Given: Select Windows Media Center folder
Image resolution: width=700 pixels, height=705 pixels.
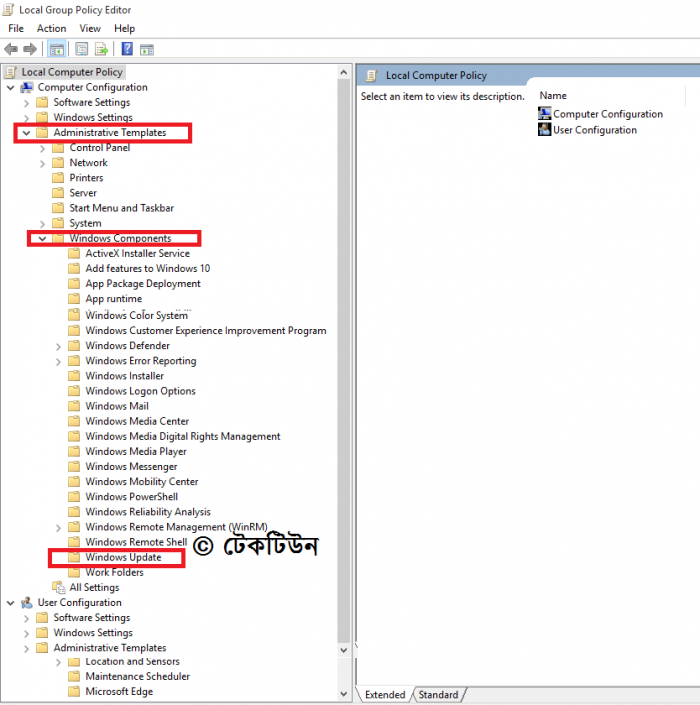Looking at the screenshot, I should [137, 421].
